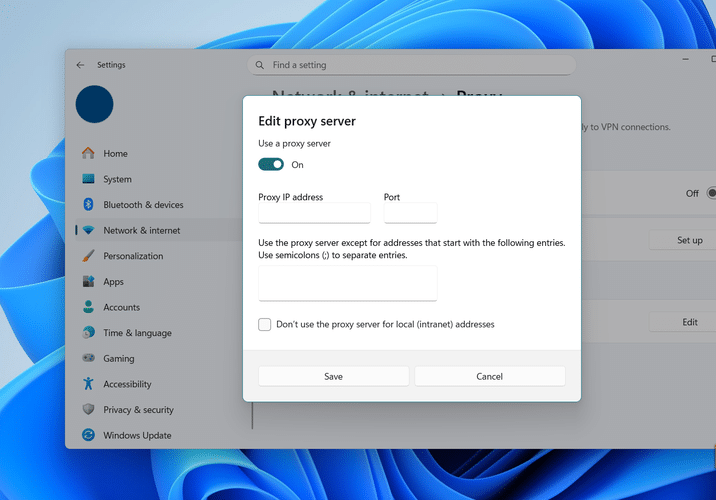The width and height of the screenshot is (716, 500).
Task: Minimize the Settings window
Action: (685, 59)
